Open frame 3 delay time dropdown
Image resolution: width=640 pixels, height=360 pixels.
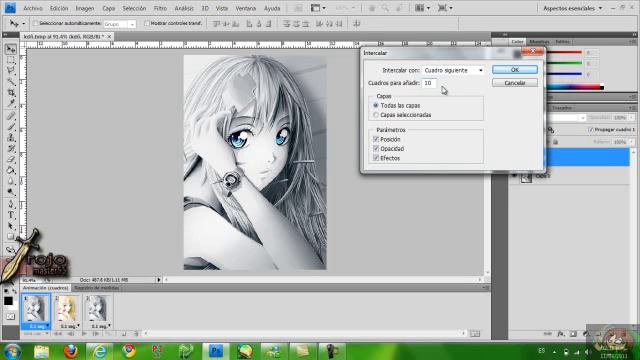click(109, 326)
